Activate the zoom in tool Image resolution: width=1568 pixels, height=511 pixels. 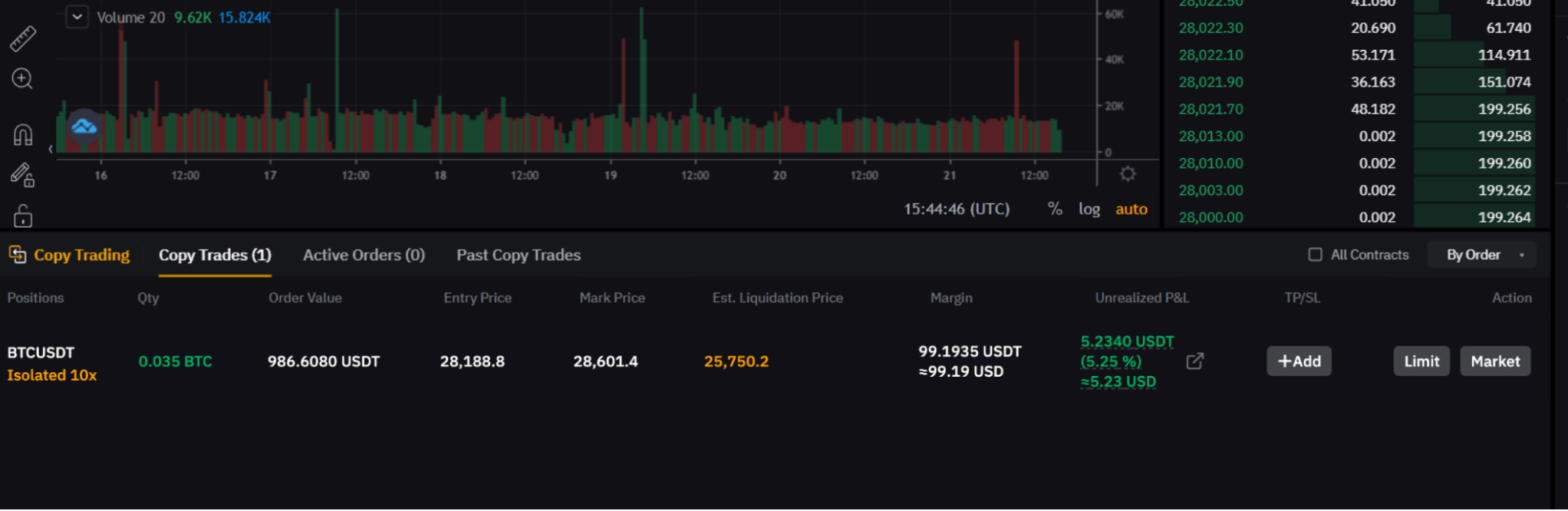[22, 79]
